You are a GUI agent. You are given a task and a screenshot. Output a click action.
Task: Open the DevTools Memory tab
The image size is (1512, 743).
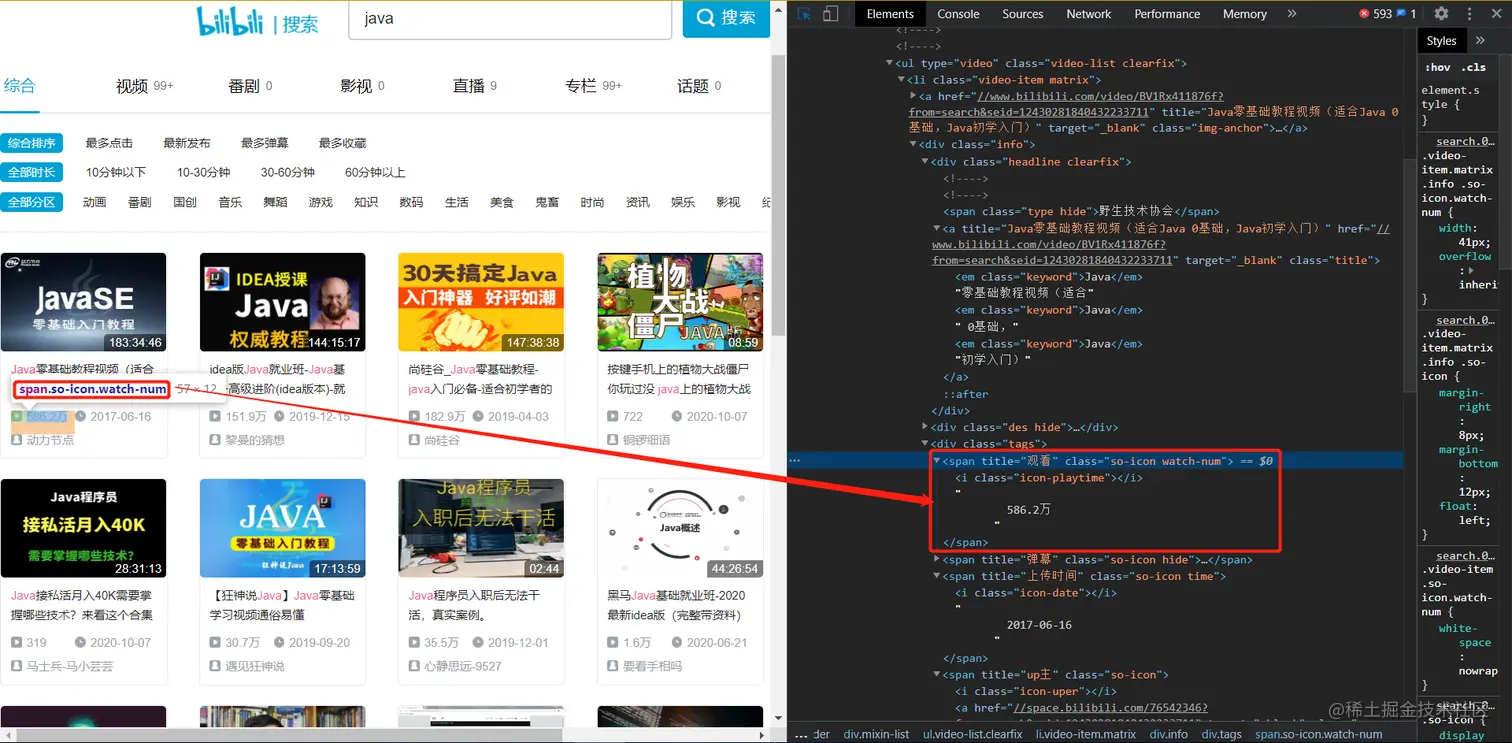click(1244, 14)
